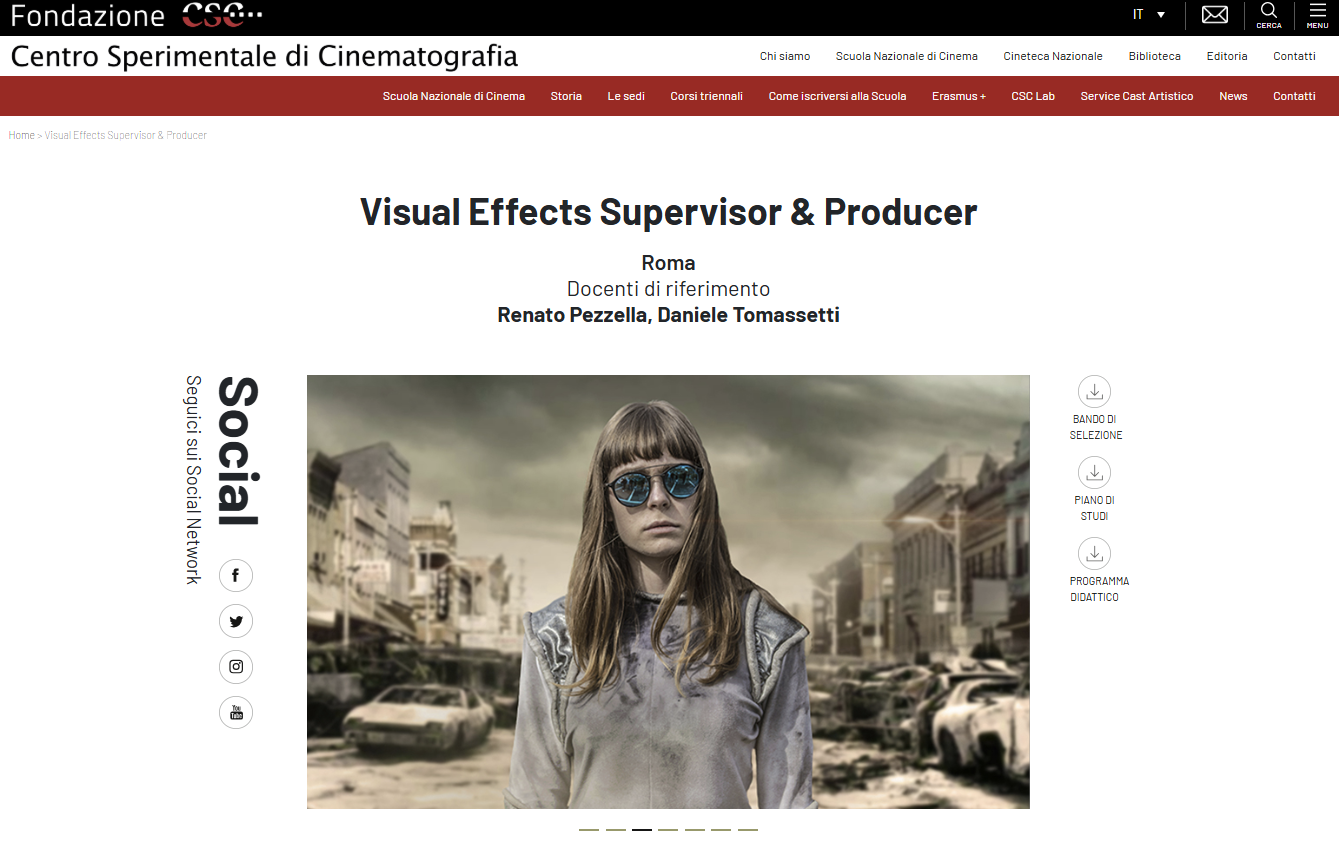The width and height of the screenshot is (1339, 847).
Task: Click the main carousel image of the woman
Action: point(668,592)
